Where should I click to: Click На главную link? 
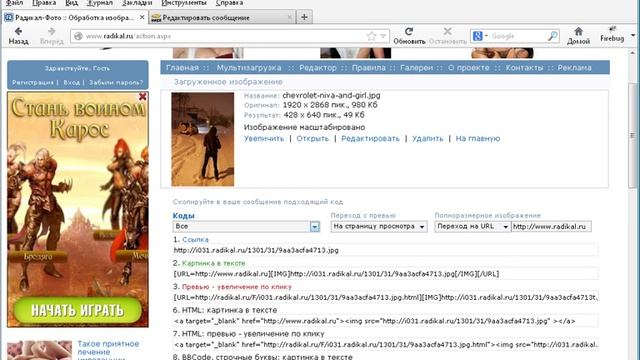[478, 139]
